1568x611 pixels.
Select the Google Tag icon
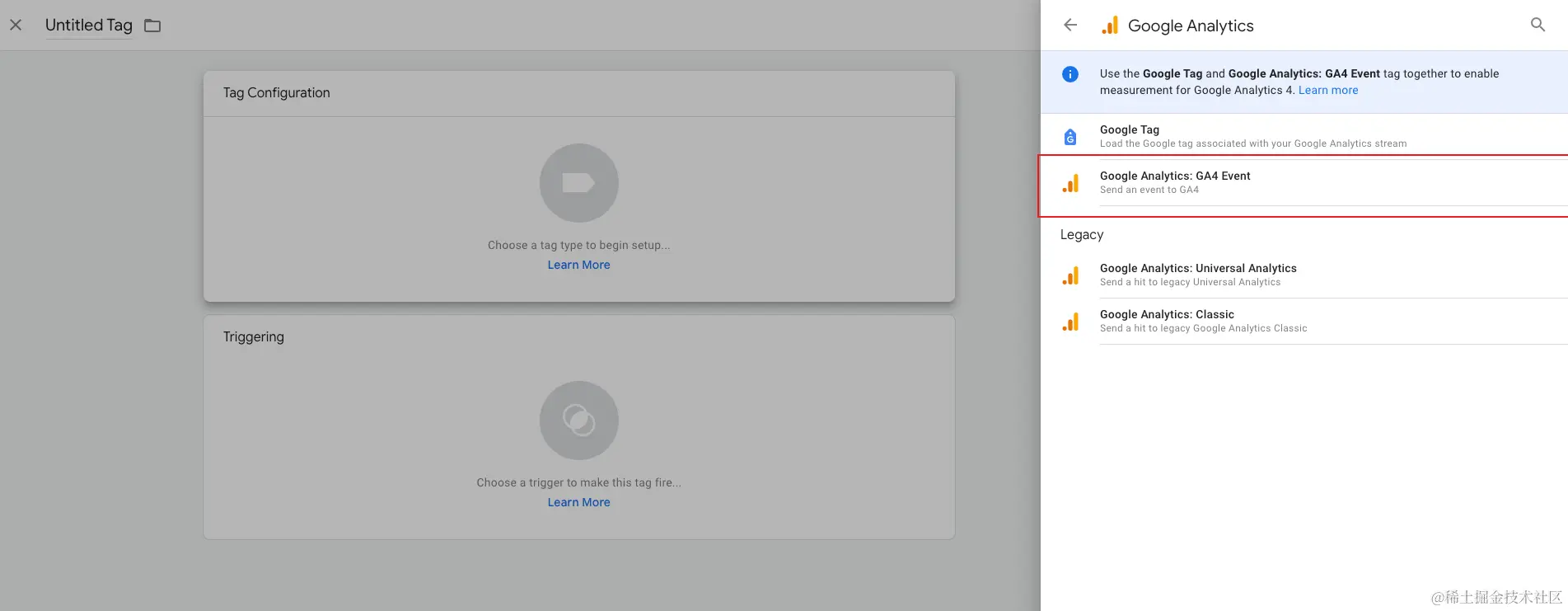[1070, 137]
